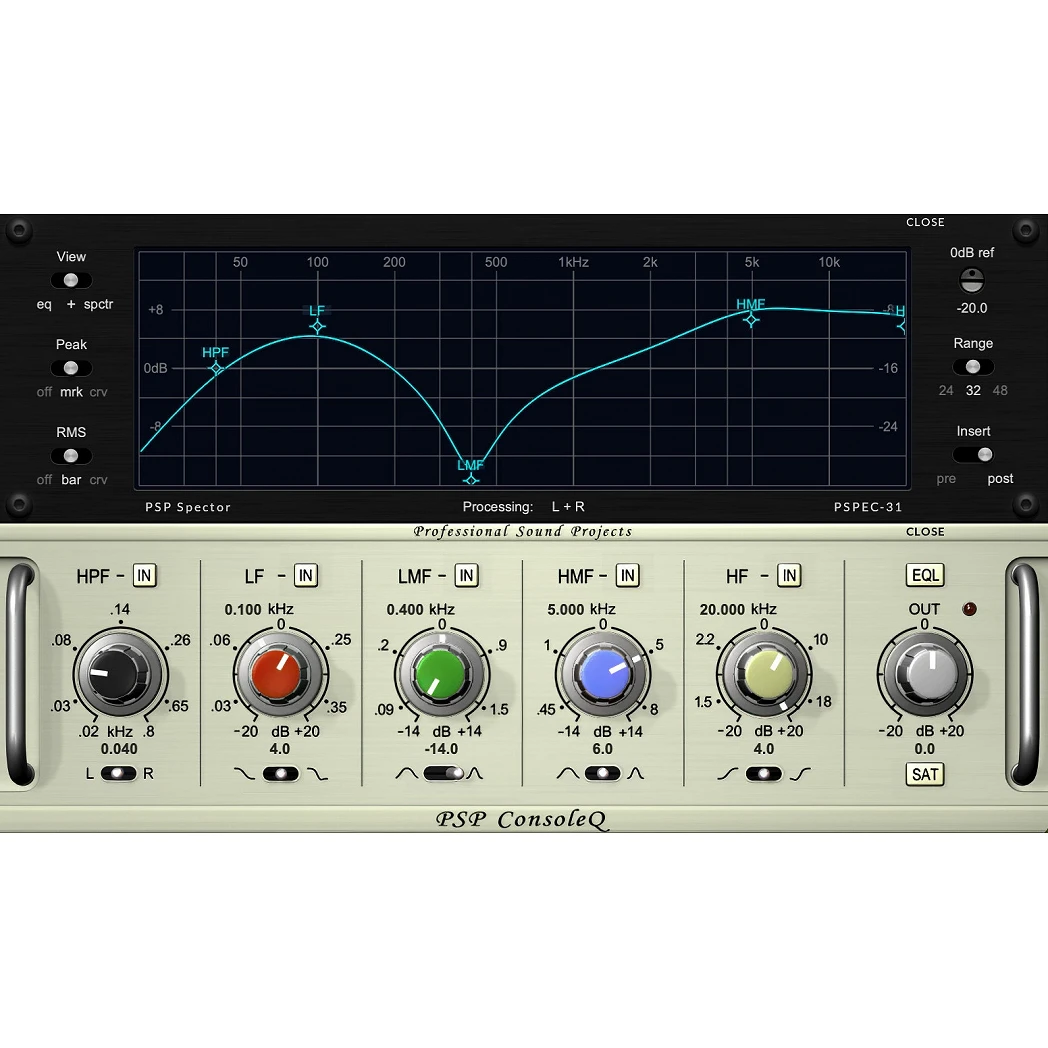Click the EQL button

(924, 575)
